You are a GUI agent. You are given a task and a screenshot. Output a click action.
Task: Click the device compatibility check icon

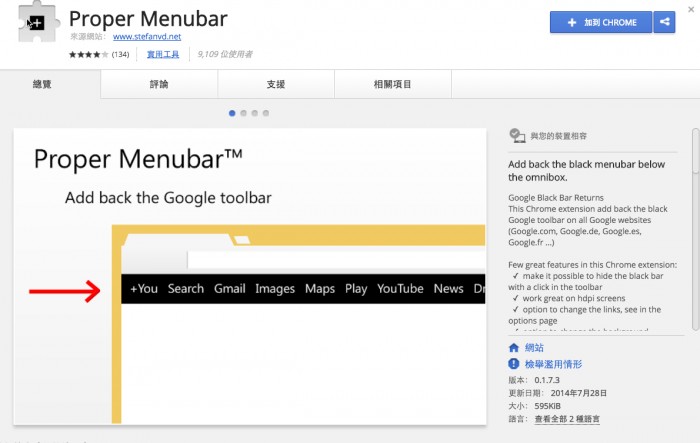[517, 136]
